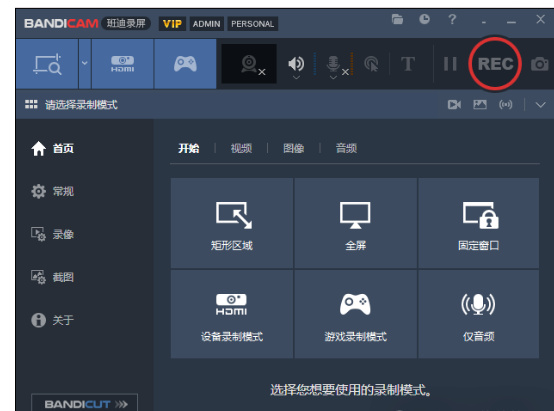
Task: Switch to 视频 tab
Action: click(x=241, y=148)
